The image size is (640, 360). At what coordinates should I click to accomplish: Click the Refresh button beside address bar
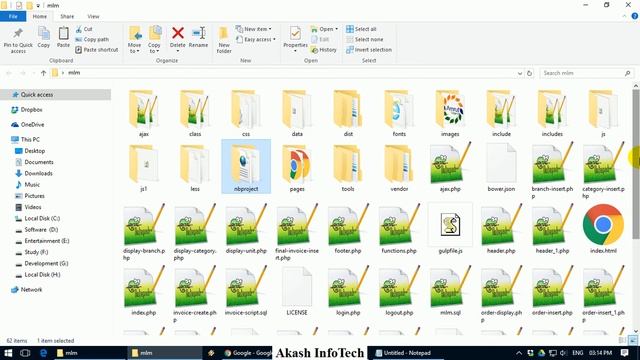tap(529, 73)
